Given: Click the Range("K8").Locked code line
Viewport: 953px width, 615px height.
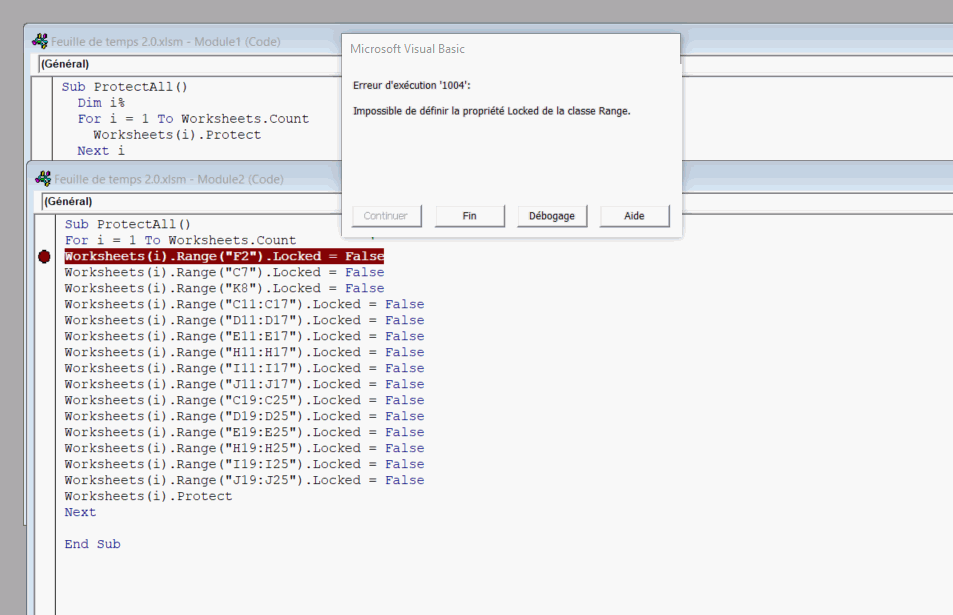Looking at the screenshot, I should (x=224, y=288).
